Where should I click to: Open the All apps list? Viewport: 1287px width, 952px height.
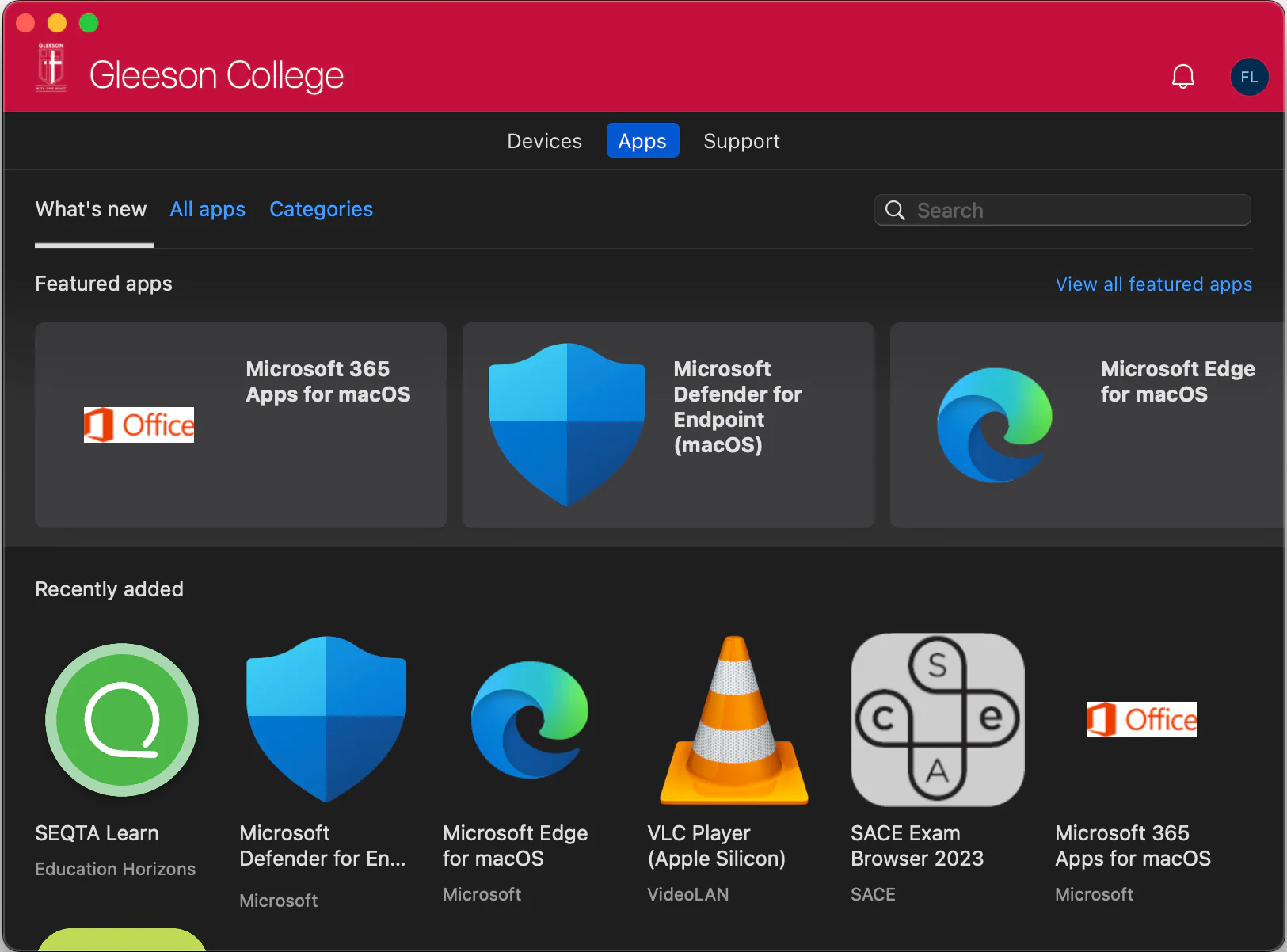click(x=208, y=209)
